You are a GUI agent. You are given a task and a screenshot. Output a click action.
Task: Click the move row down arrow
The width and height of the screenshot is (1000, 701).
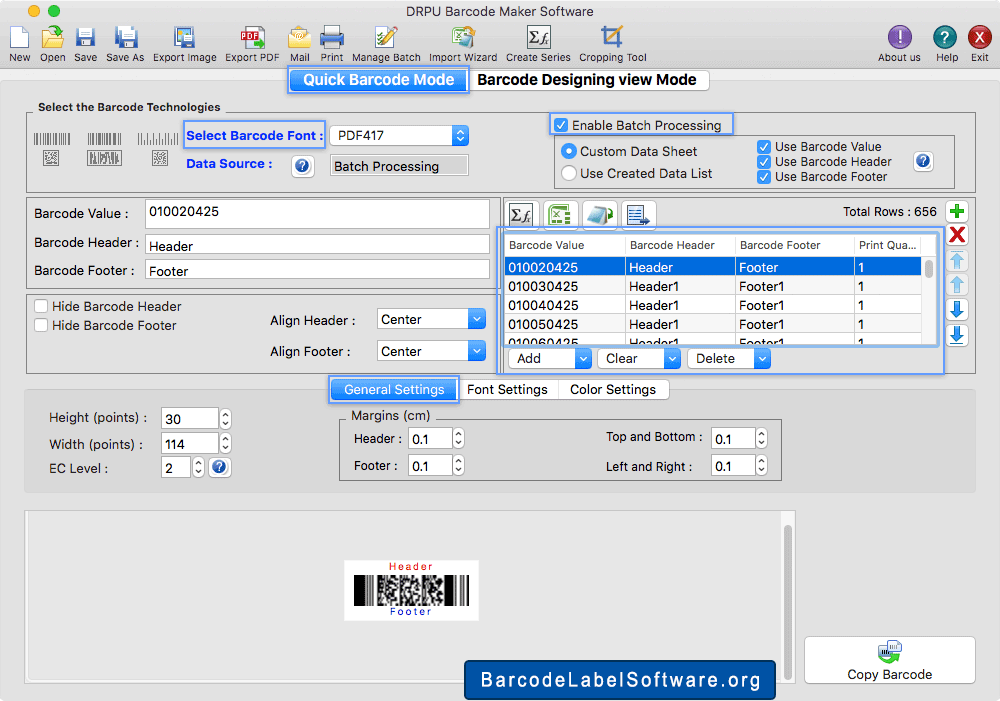(x=957, y=310)
